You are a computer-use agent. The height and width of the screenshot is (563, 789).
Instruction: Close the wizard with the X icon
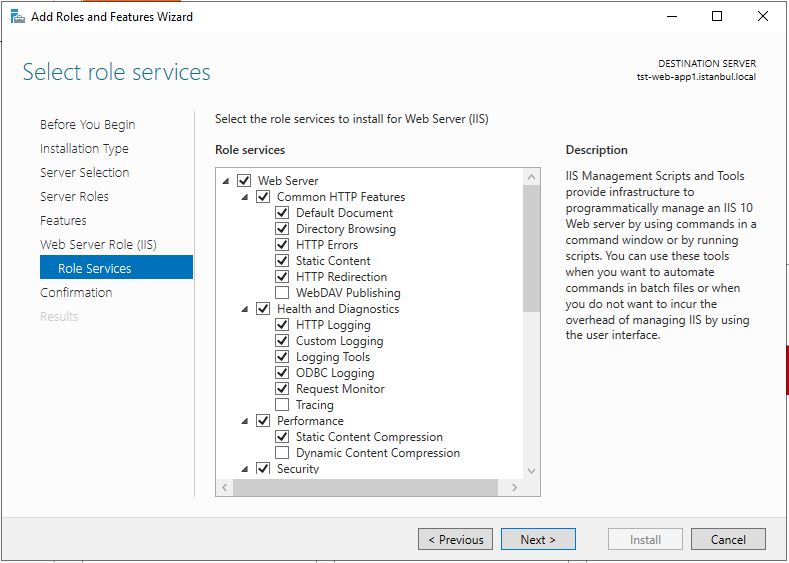tap(763, 17)
